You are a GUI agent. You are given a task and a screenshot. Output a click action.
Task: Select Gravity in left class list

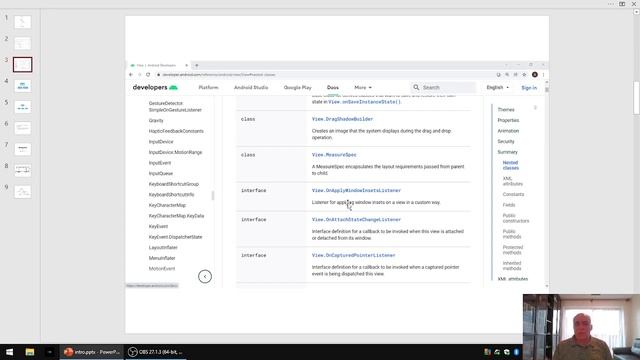click(x=156, y=120)
